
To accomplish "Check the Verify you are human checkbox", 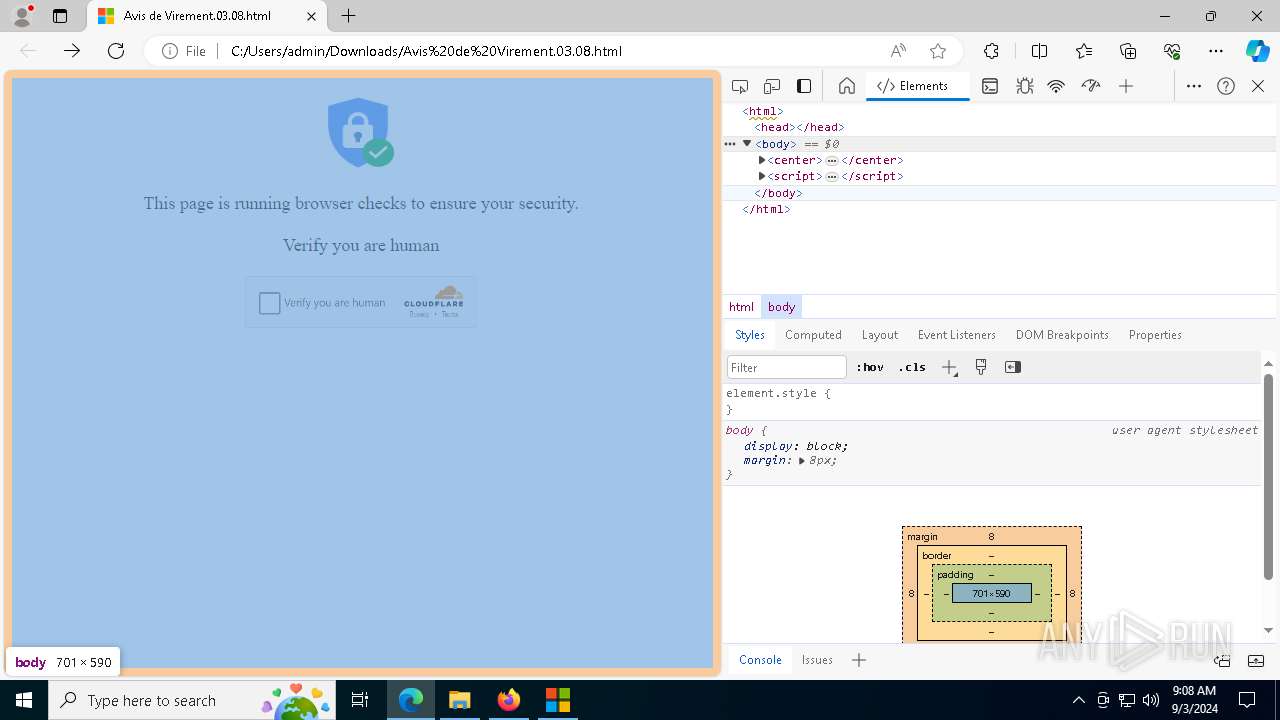I will pos(270,303).
